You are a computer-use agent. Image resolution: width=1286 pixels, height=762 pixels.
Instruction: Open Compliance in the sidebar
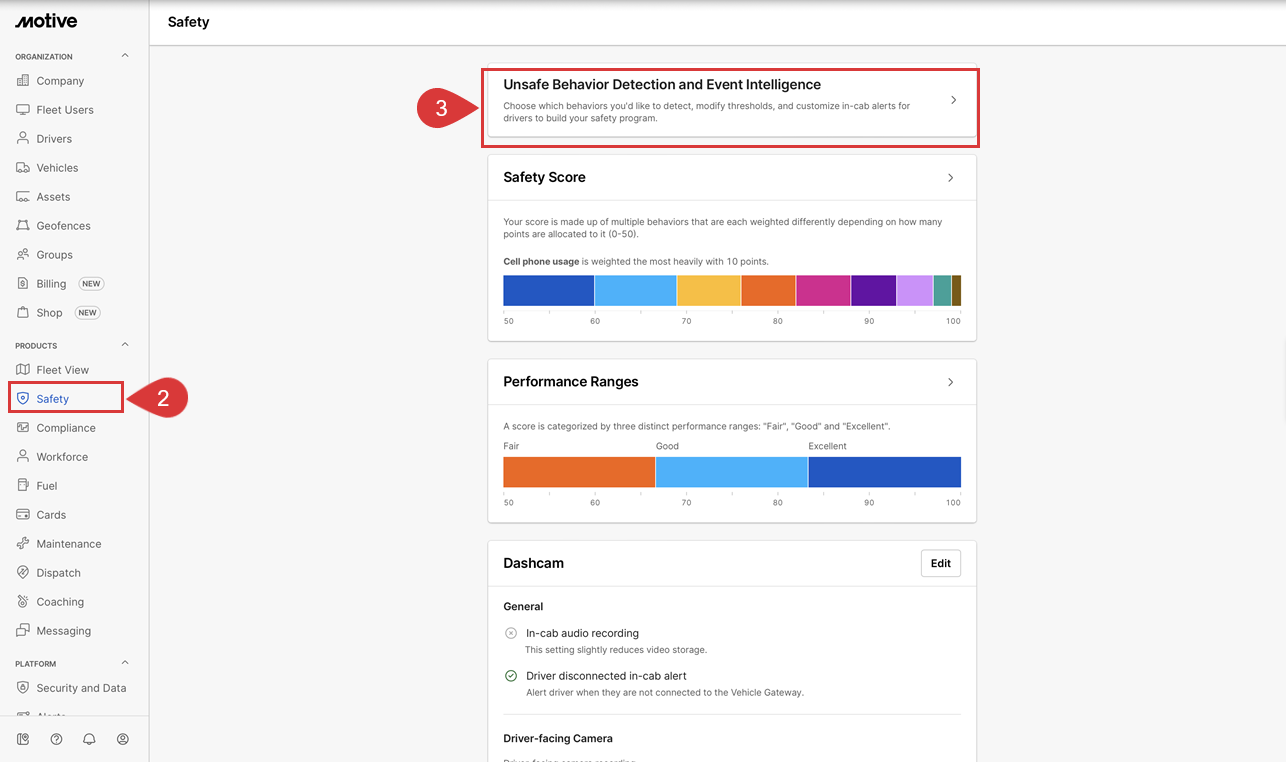pyautogui.click(x=66, y=428)
